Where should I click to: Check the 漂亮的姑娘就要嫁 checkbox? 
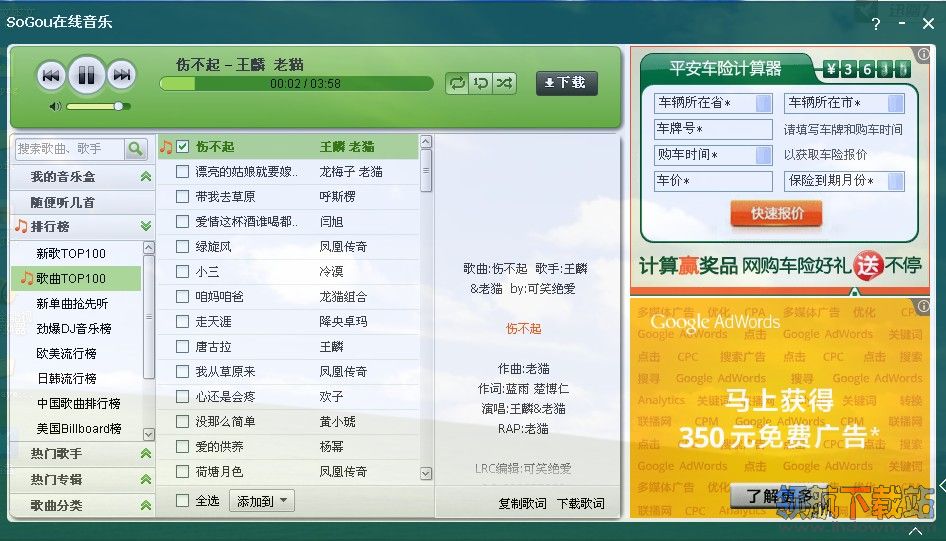[x=182, y=171]
